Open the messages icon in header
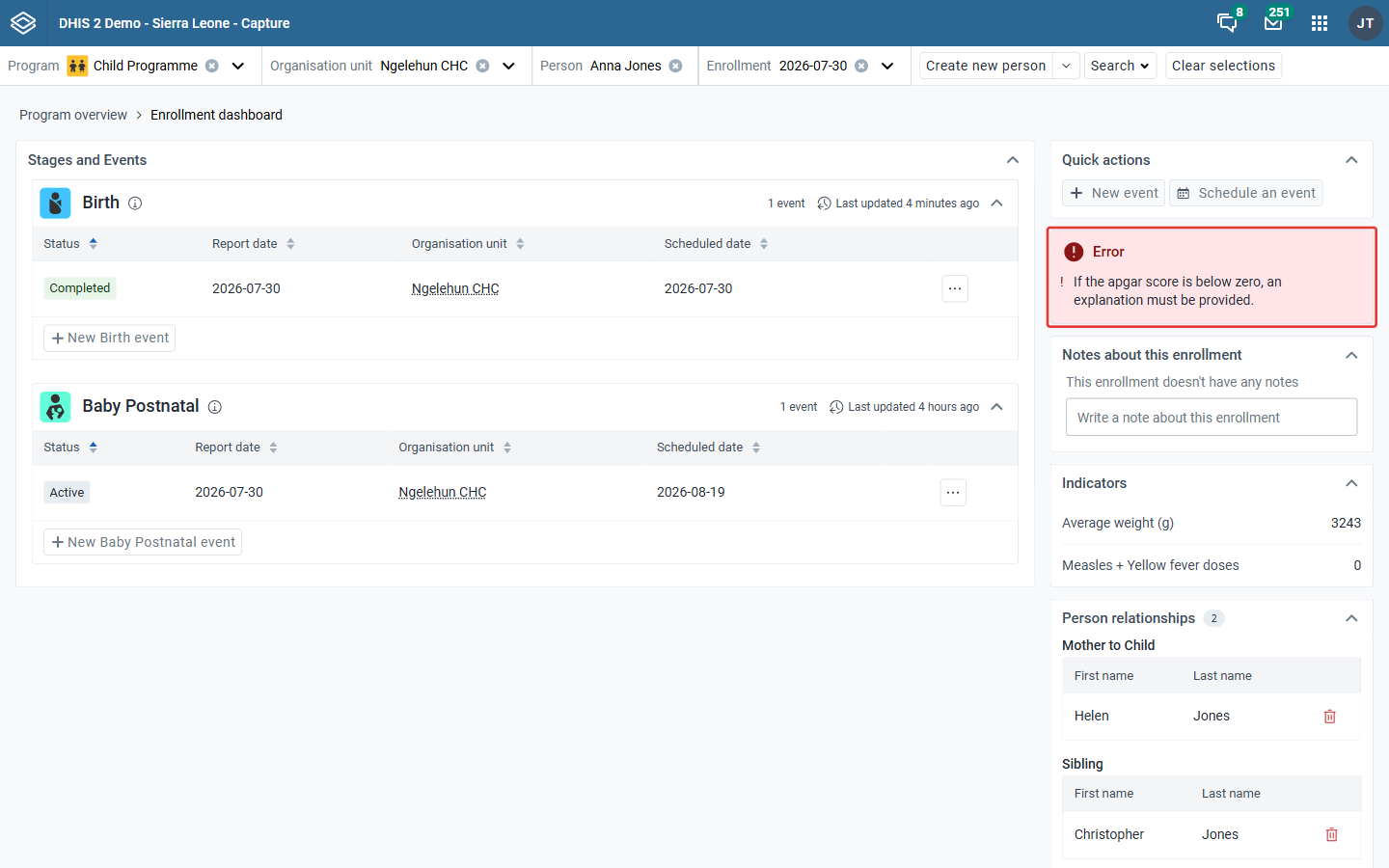This screenshot has width=1389, height=868. pyautogui.click(x=1227, y=23)
